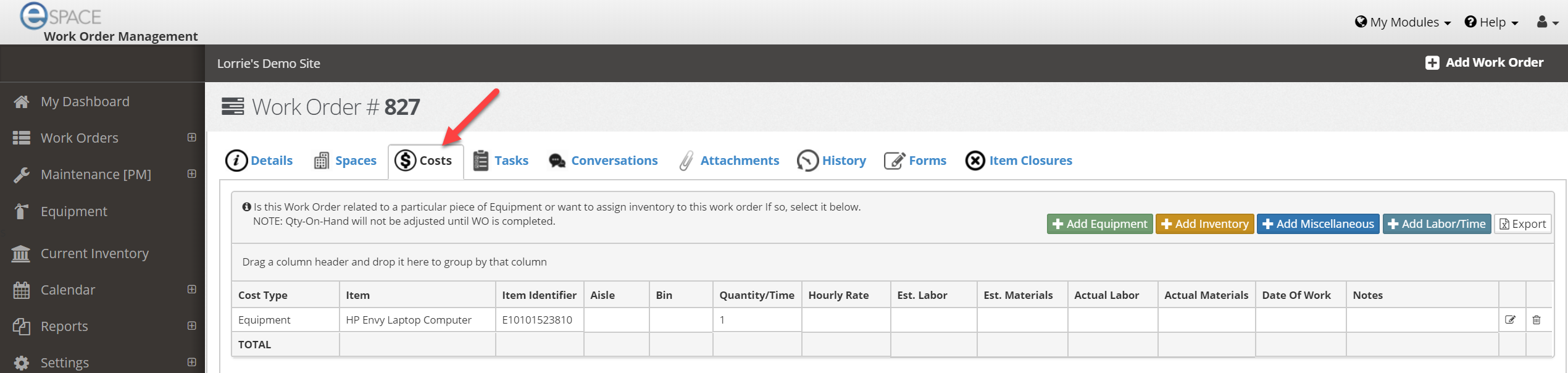Delete the HP Envy Laptop row

[x=1537, y=320]
